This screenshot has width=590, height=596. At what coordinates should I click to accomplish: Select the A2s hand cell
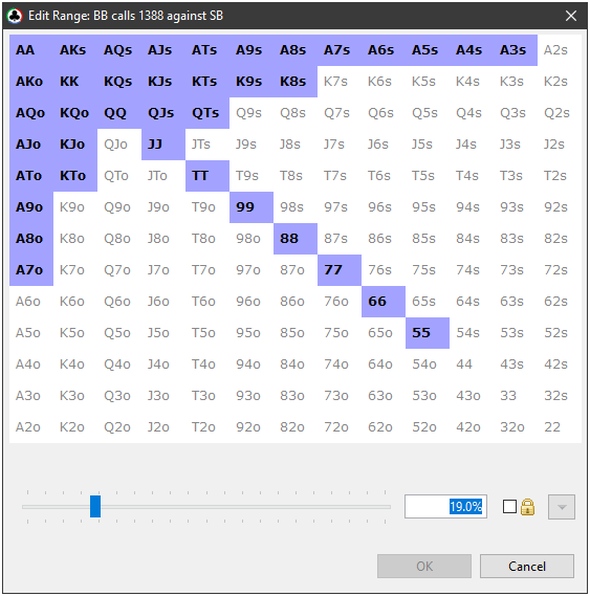[x=559, y=50]
